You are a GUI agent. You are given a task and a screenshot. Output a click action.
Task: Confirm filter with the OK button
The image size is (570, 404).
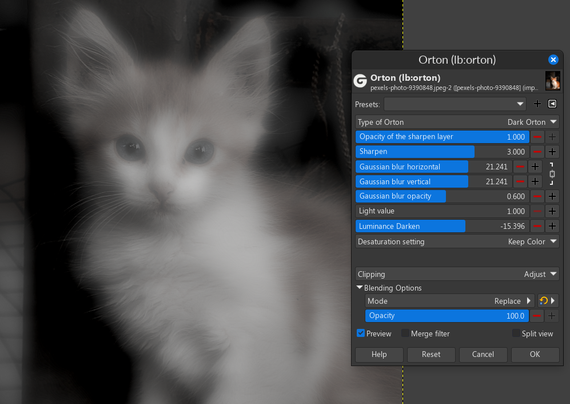click(535, 354)
